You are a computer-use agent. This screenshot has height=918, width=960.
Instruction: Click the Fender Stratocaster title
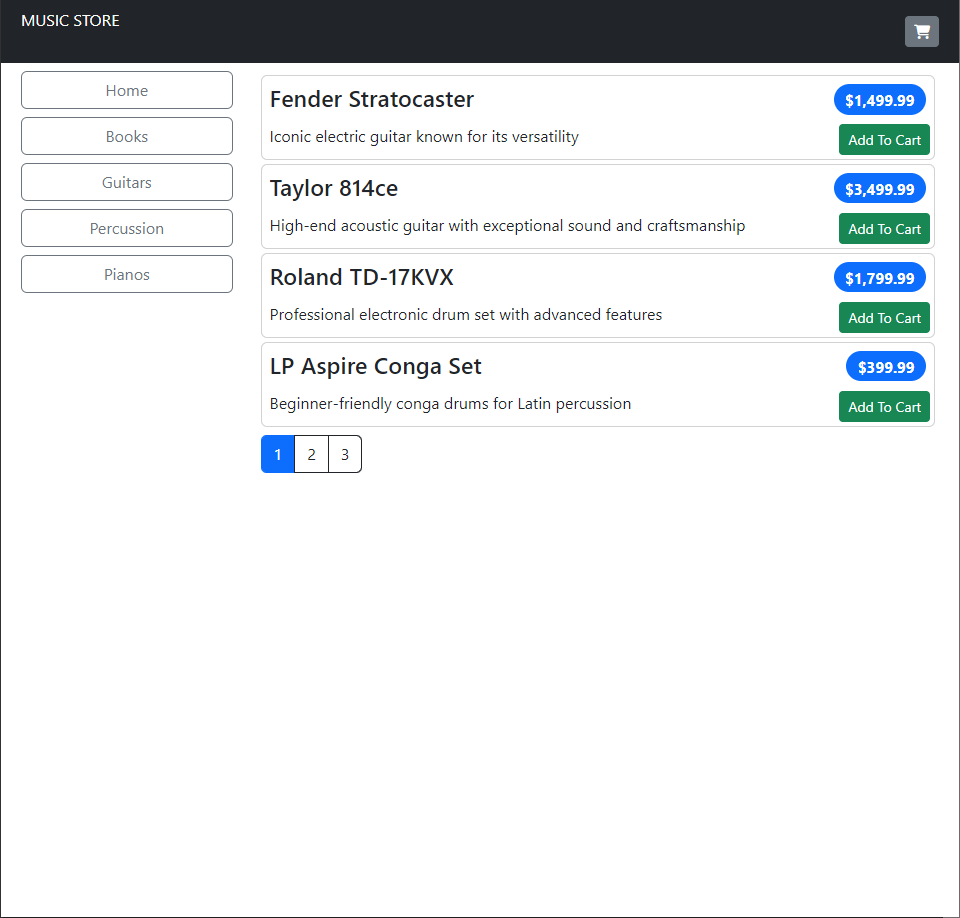pos(372,99)
